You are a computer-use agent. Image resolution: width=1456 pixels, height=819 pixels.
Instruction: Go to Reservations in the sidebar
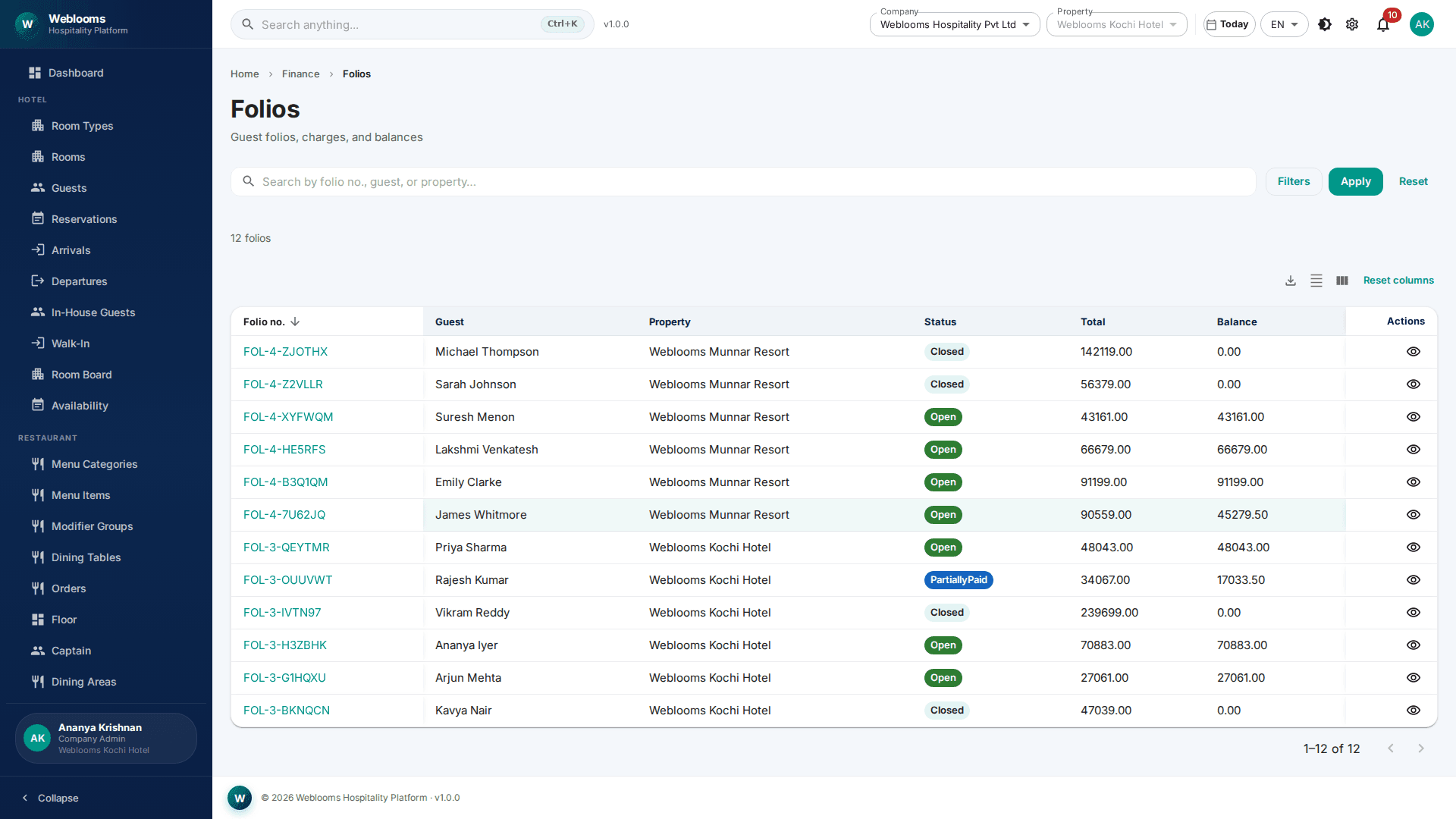click(106, 219)
